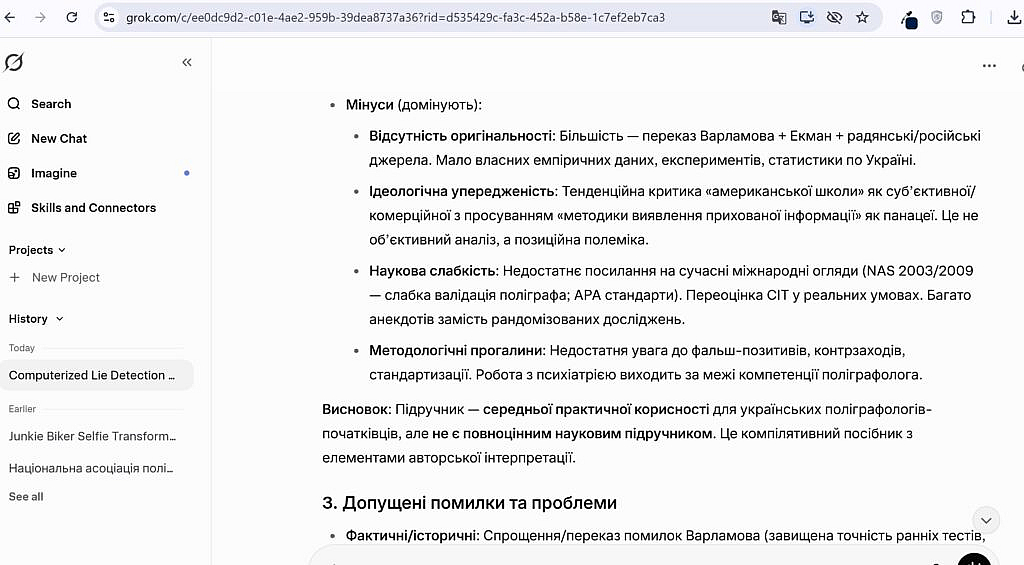Jump to bottom with the down-arrow button
Image resolution: width=1024 pixels, height=565 pixels.
click(986, 521)
